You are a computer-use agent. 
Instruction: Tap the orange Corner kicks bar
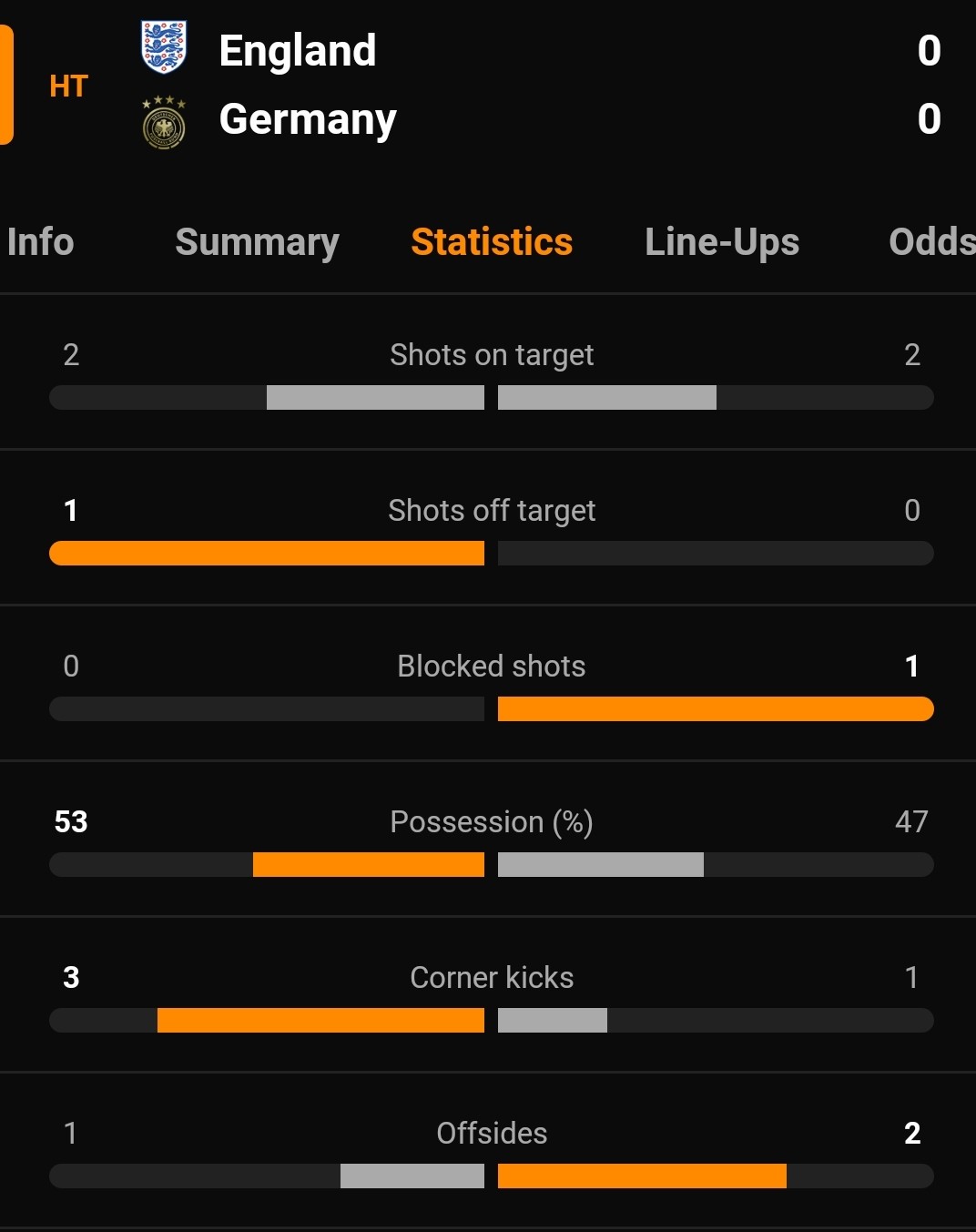(320, 1020)
